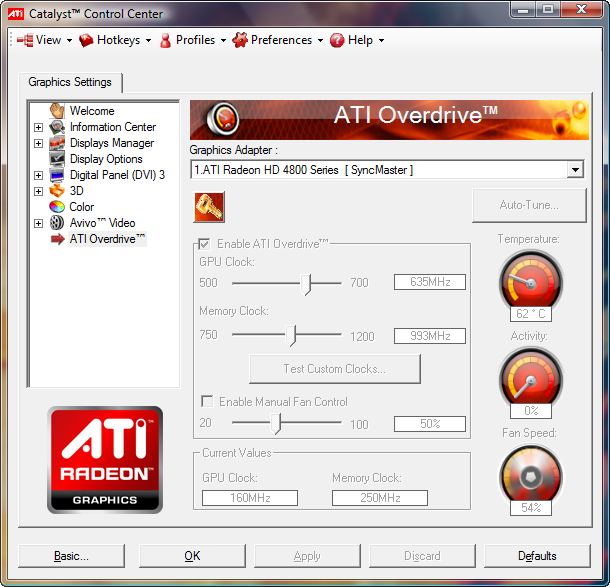Select Color in the settings tree
This screenshot has height=587, width=610.
click(82, 207)
